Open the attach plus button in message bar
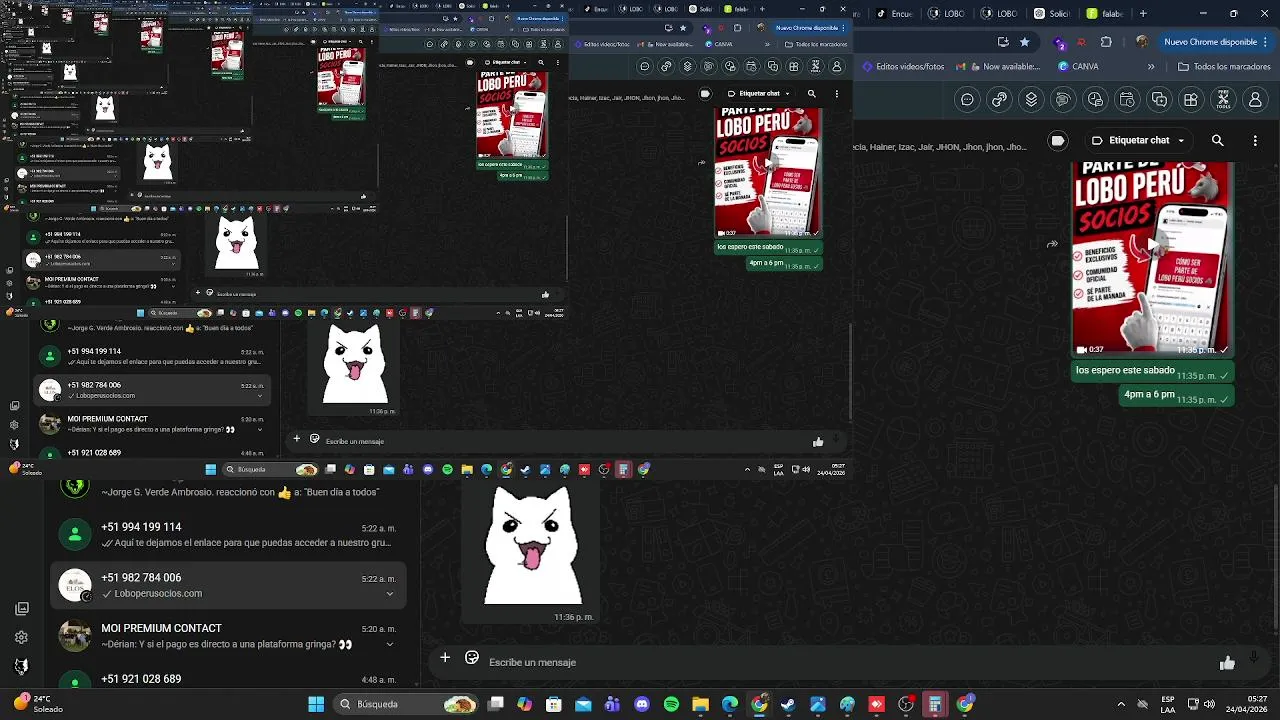This screenshot has width=1280, height=720. click(x=445, y=658)
